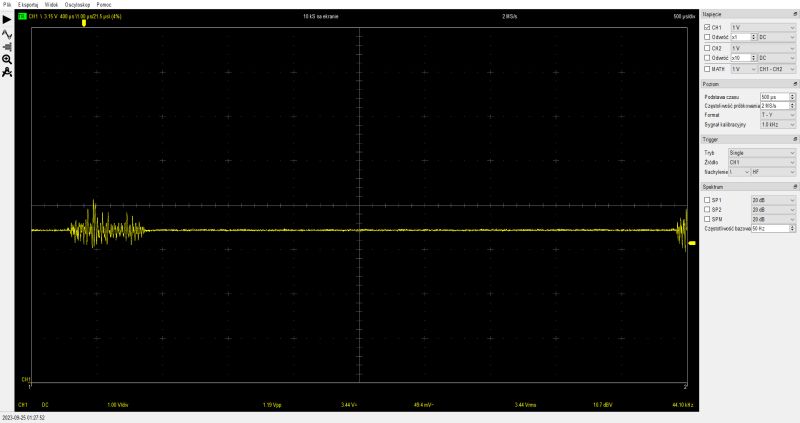Open CH2 voltage range dropdown

tap(763, 48)
